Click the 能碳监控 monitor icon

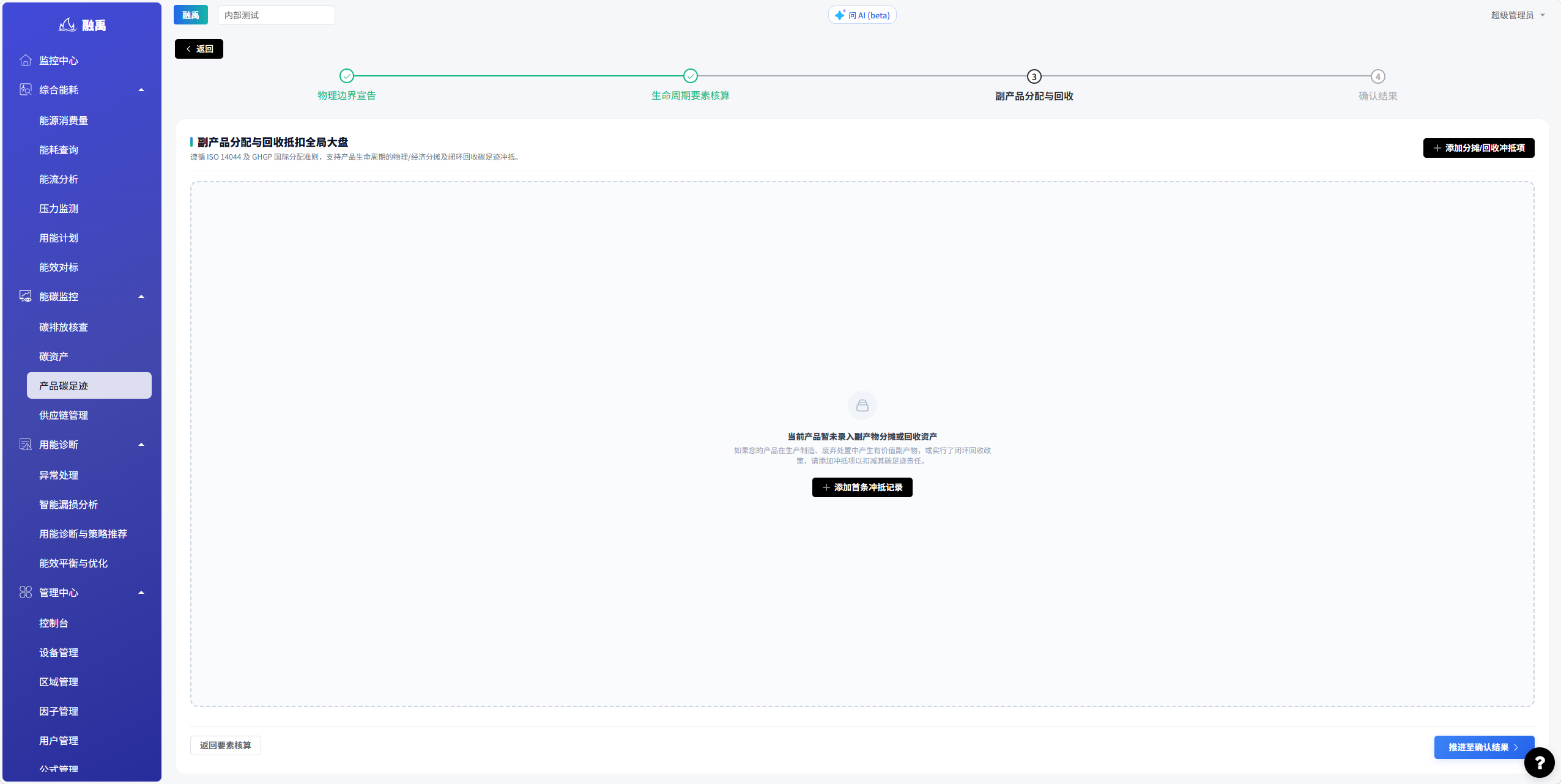pyautogui.click(x=26, y=296)
